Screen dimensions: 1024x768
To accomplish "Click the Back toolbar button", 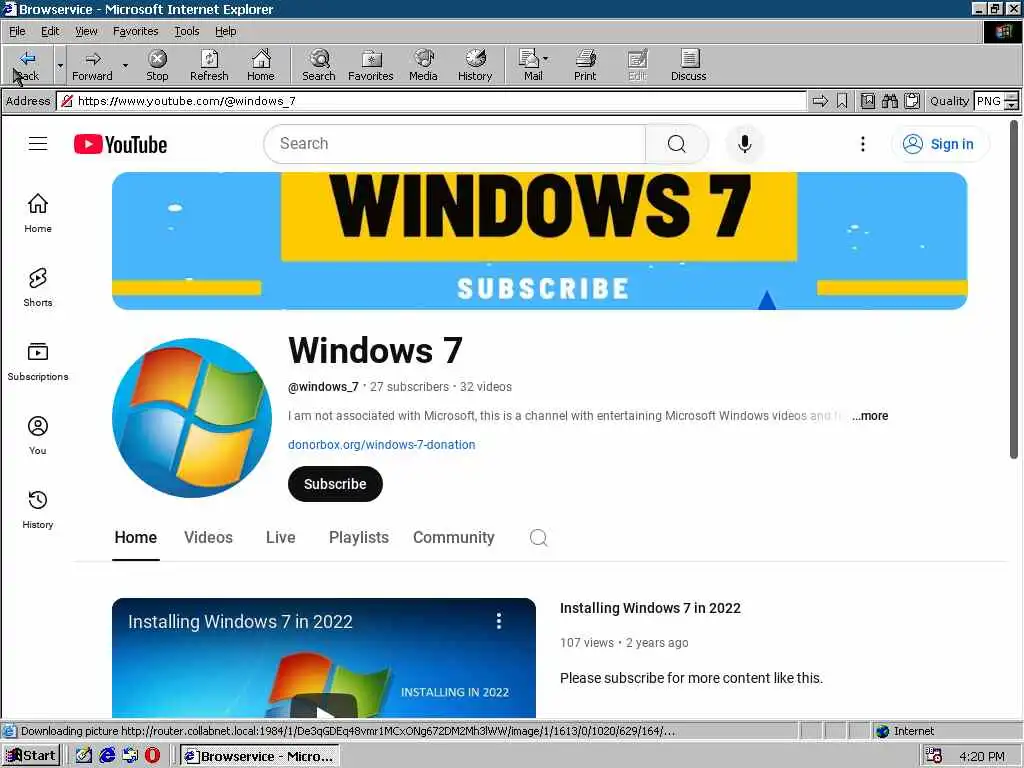I will pos(27,65).
